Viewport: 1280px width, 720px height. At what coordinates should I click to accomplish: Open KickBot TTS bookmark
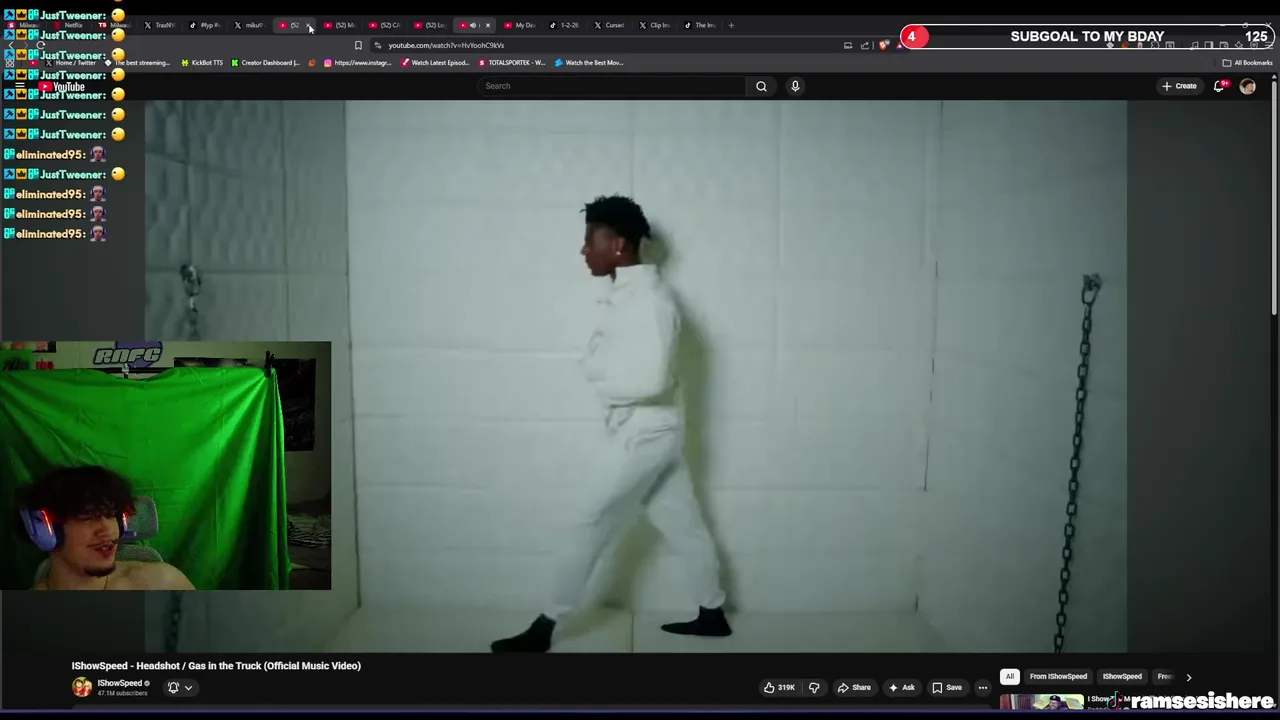click(202, 63)
